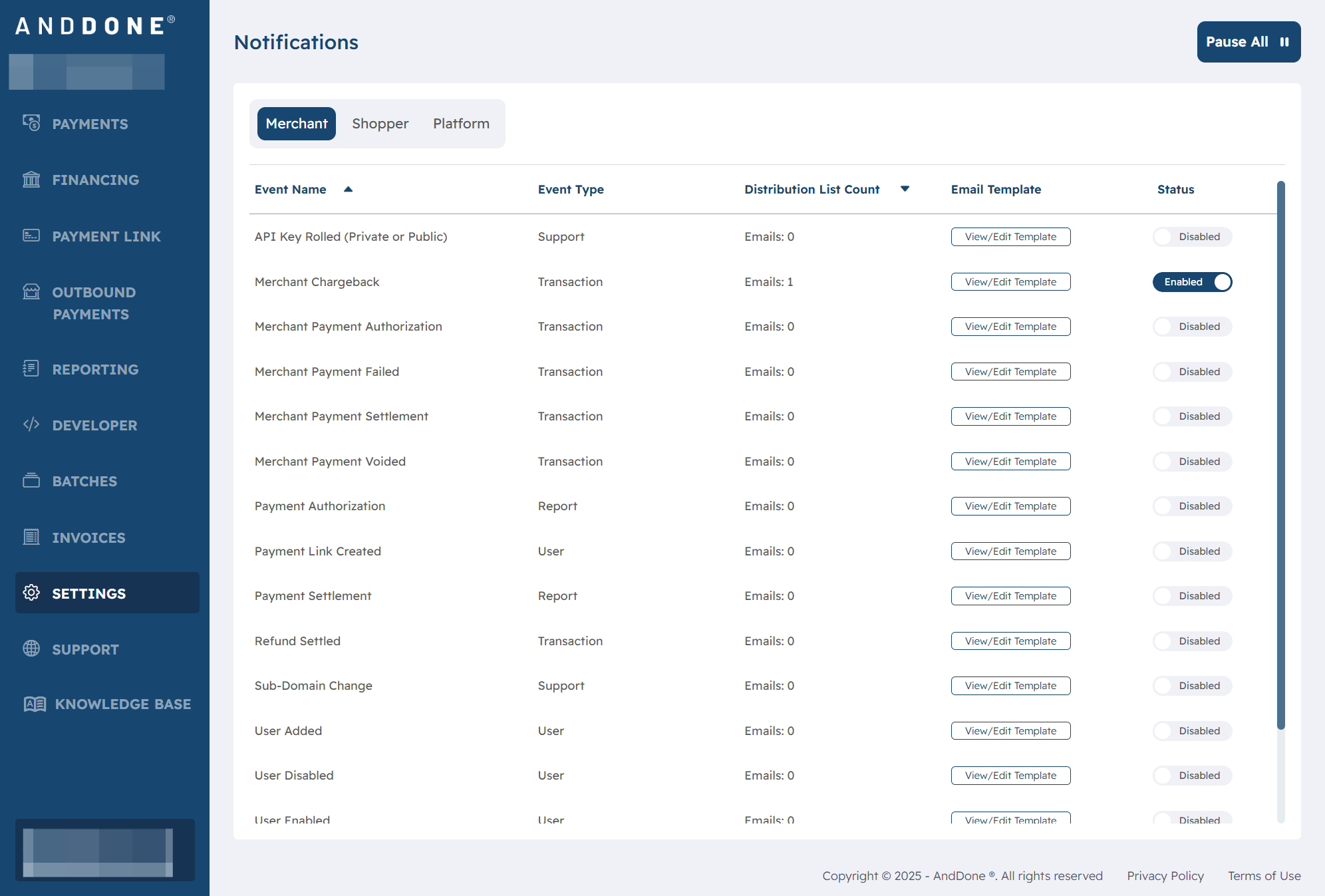Toggle Merchant Payment Authorization status

tap(1192, 327)
